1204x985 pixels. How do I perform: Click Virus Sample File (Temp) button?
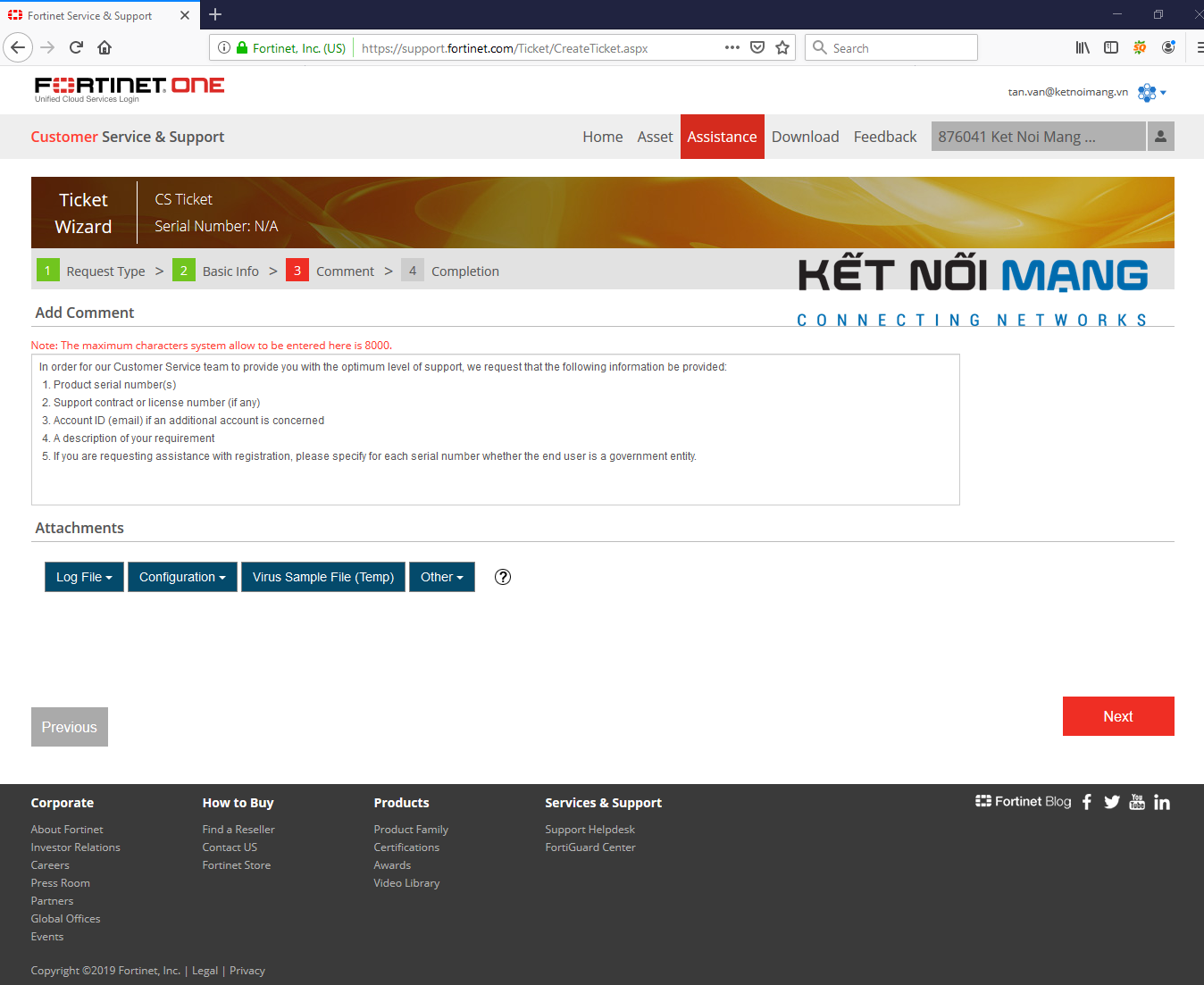323,577
